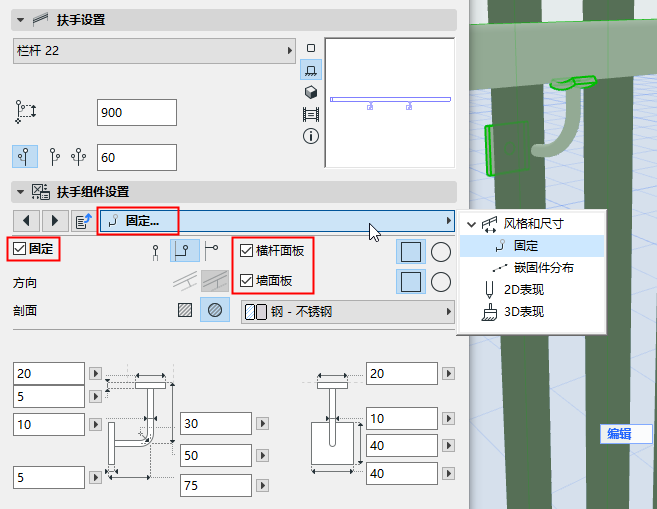This screenshot has width=657, height=509.
Task: Open arrow beside left 10 field
Action: (x=96, y=424)
